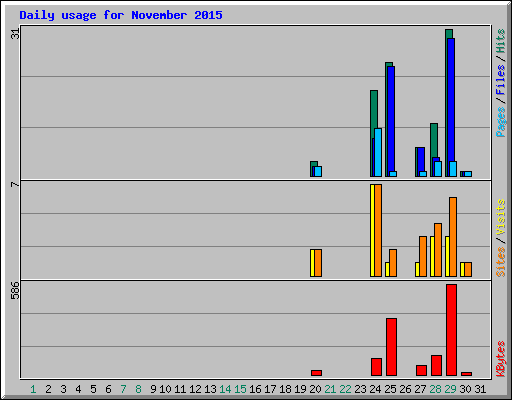The height and width of the screenshot is (400, 512).
Task: Click the Visits legend label
Action: click(x=500, y=218)
